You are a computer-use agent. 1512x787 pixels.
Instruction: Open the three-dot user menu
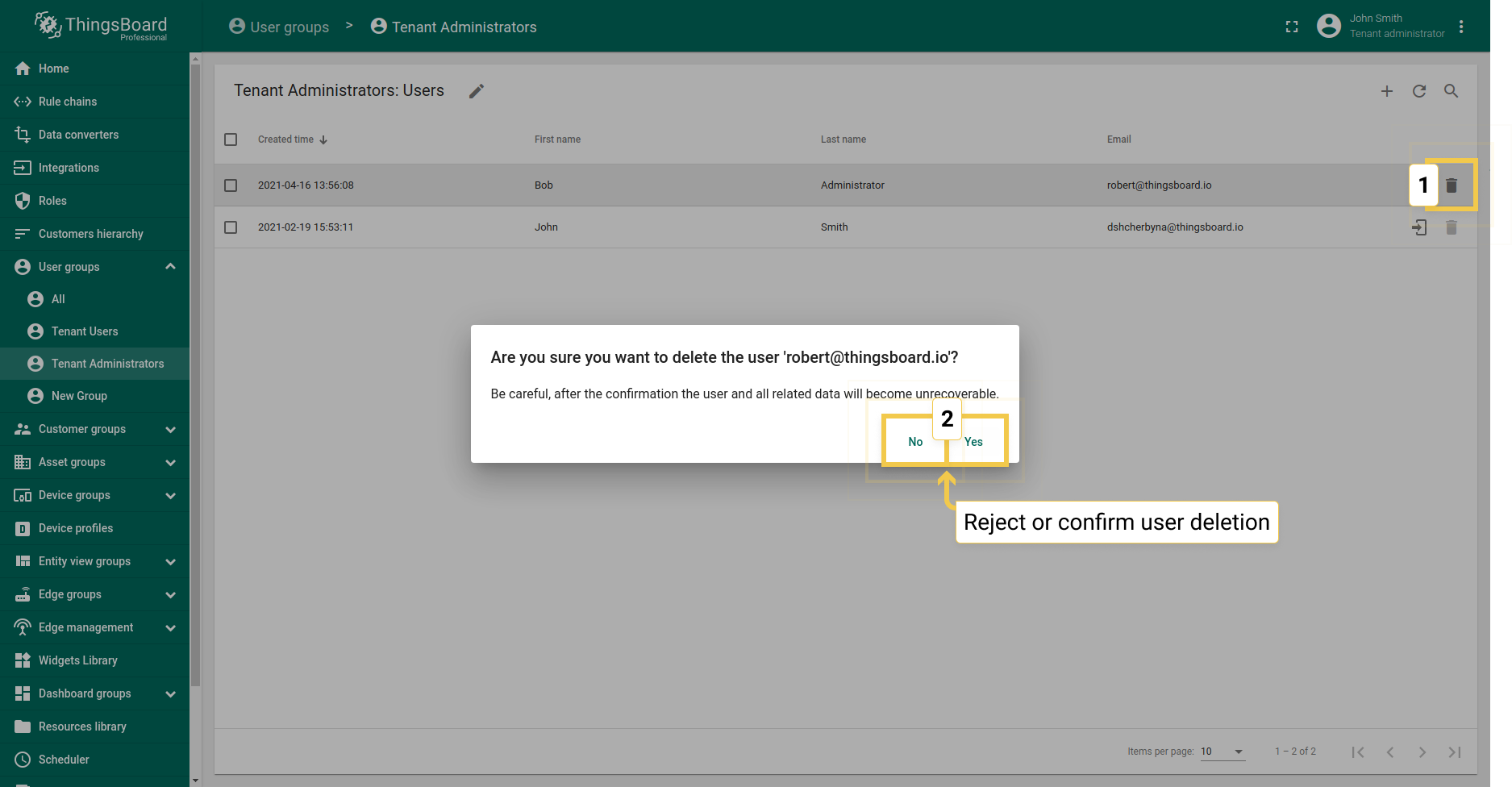[x=1461, y=27]
